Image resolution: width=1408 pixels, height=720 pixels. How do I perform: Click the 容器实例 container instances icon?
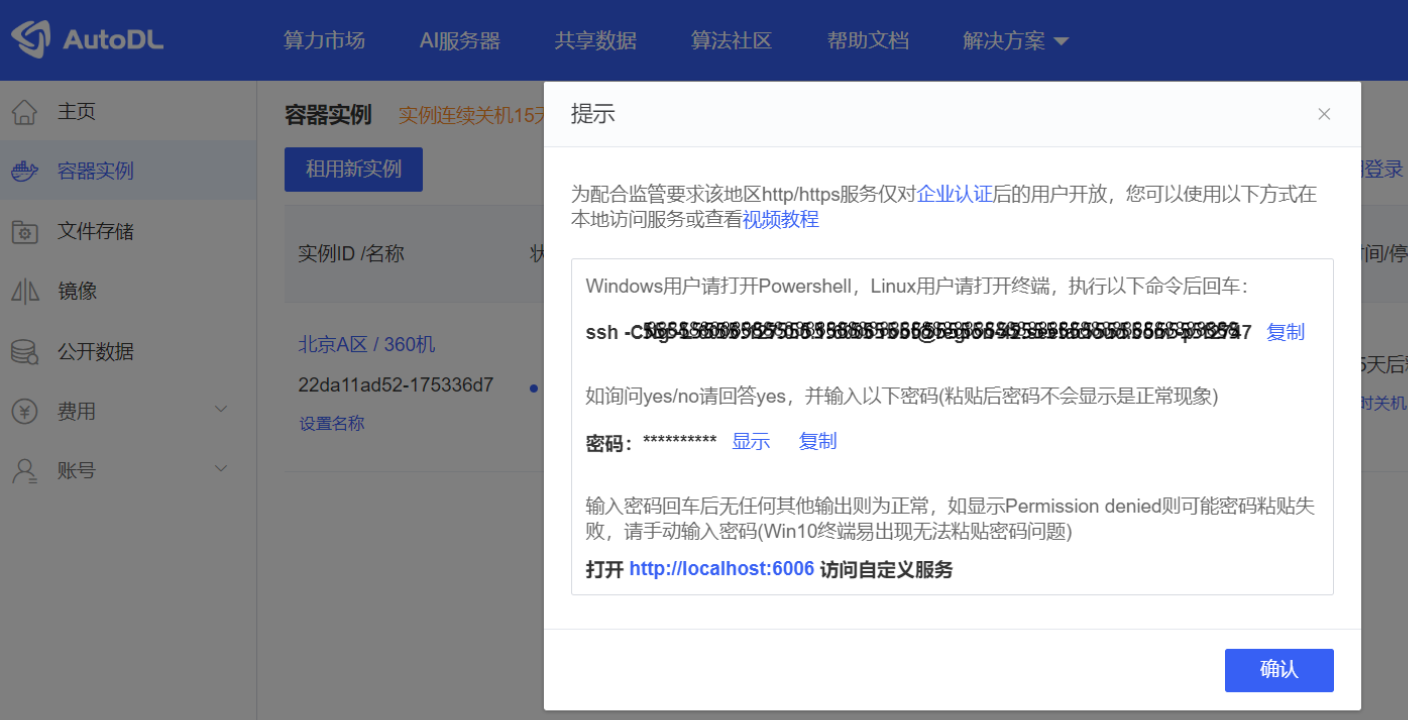(x=25, y=170)
